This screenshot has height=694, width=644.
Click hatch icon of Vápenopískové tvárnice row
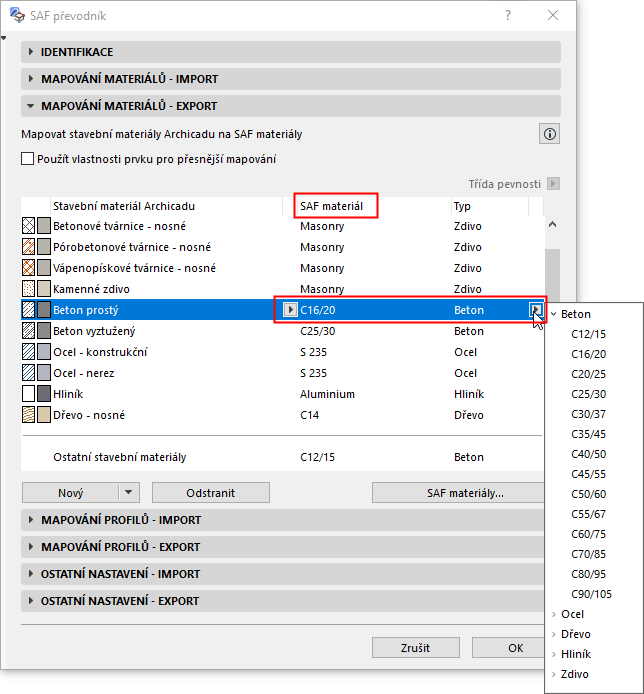(x=28, y=268)
